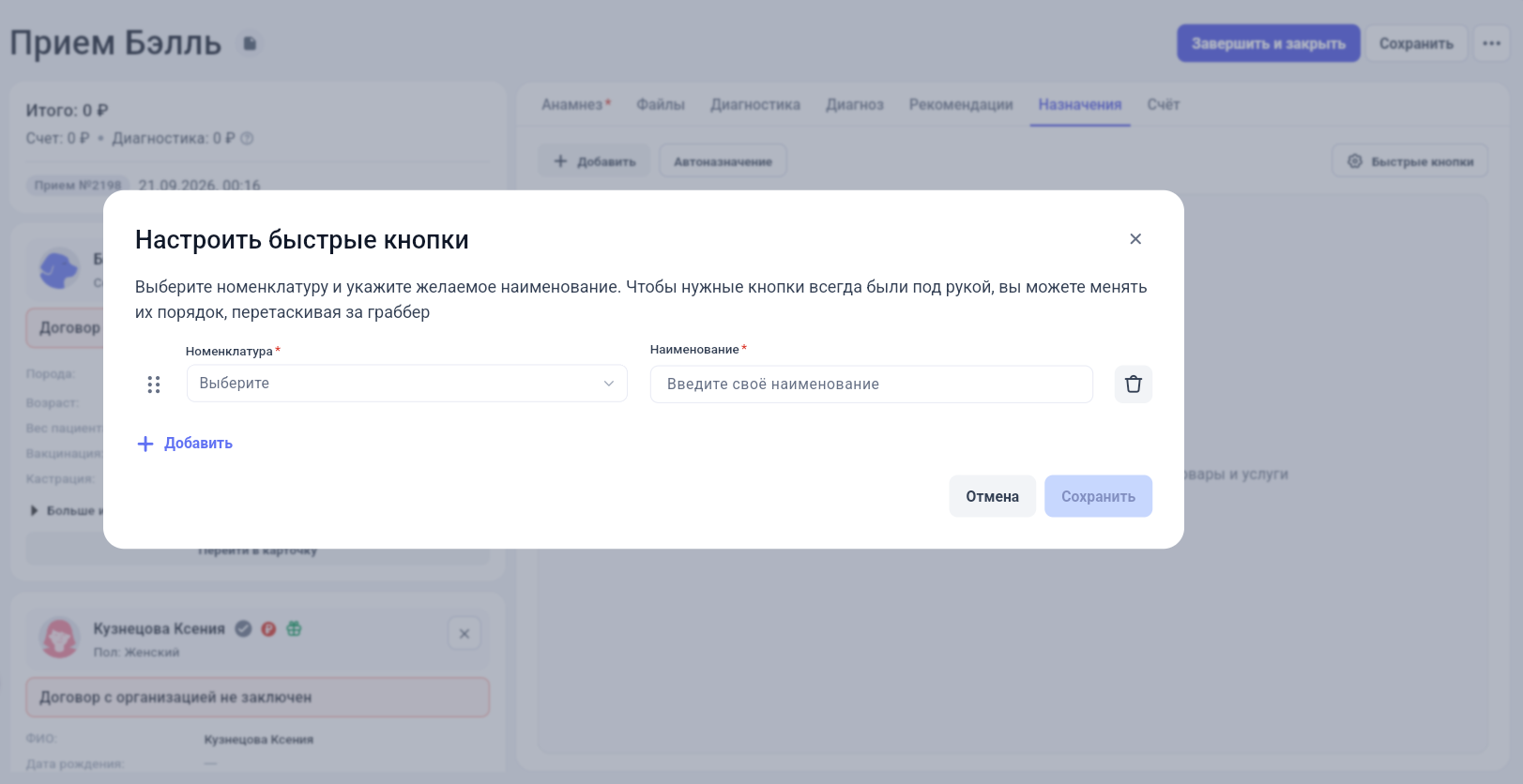Switch to the Диагностика tab
The width and height of the screenshot is (1523, 784).
(x=755, y=104)
